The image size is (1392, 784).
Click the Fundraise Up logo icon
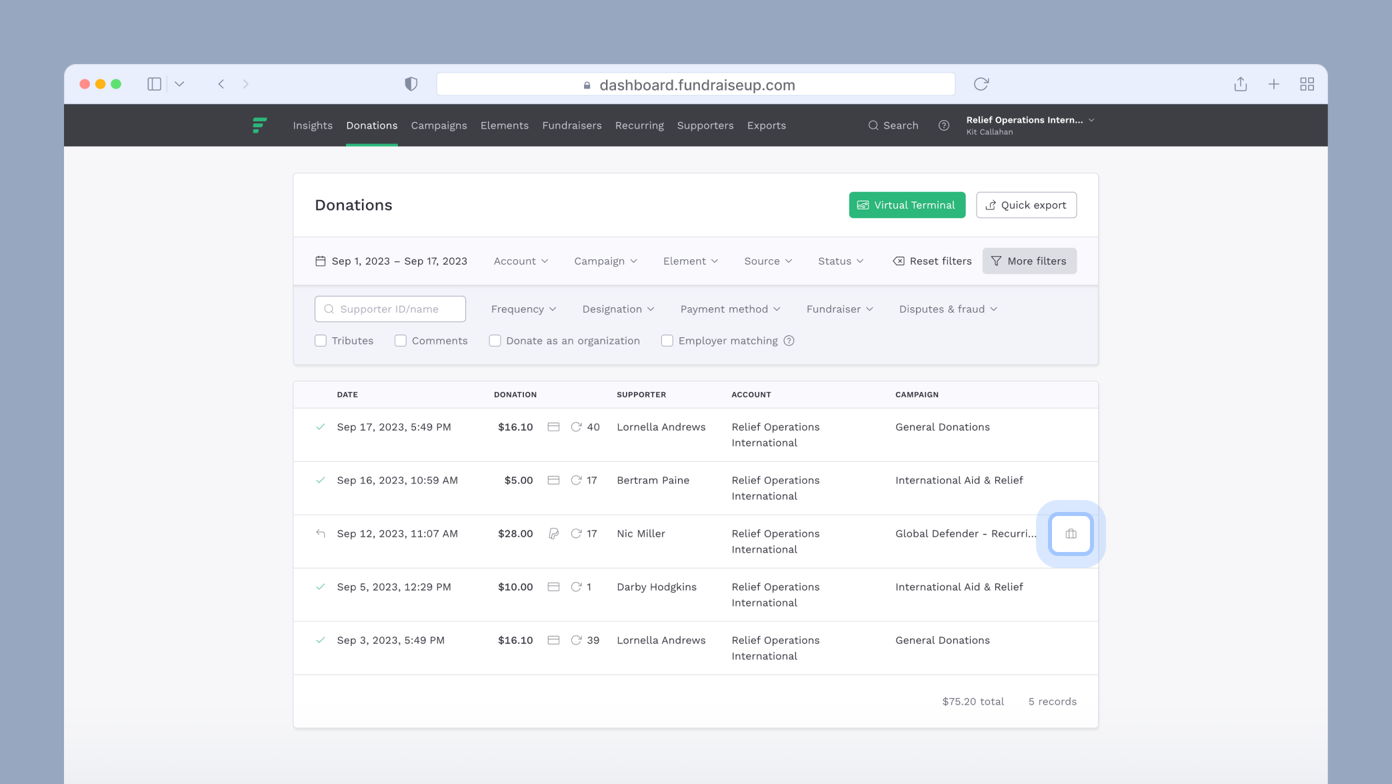pos(260,125)
